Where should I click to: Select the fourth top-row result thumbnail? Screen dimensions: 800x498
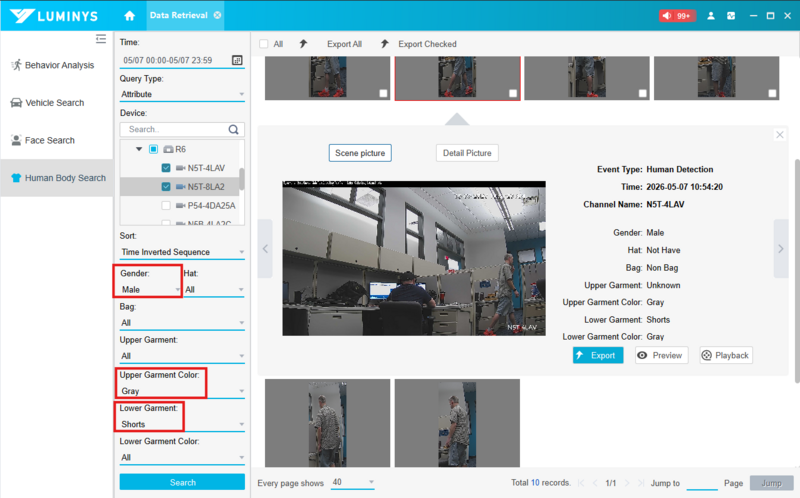716,78
